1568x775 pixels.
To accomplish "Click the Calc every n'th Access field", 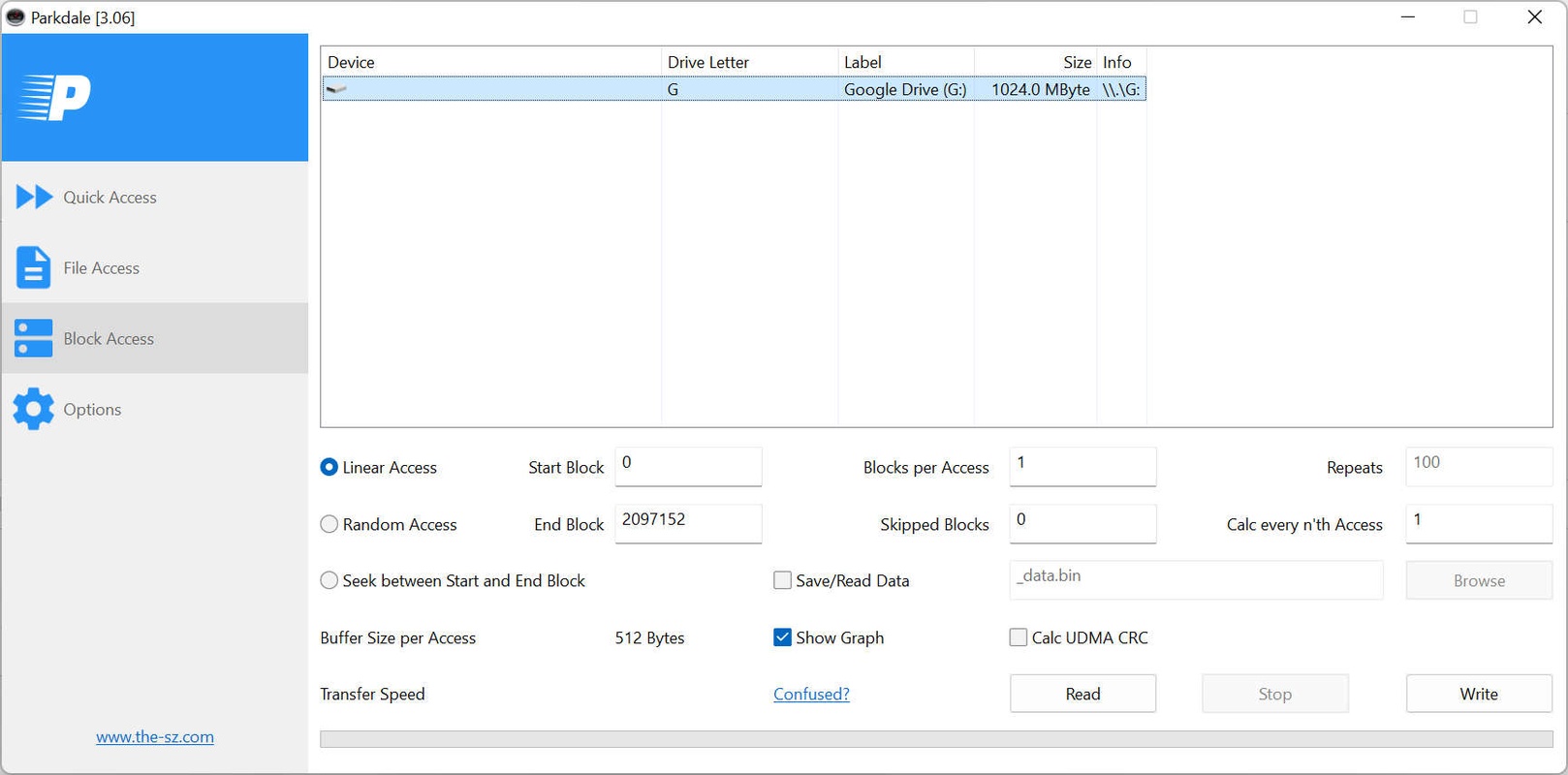I will (1479, 523).
